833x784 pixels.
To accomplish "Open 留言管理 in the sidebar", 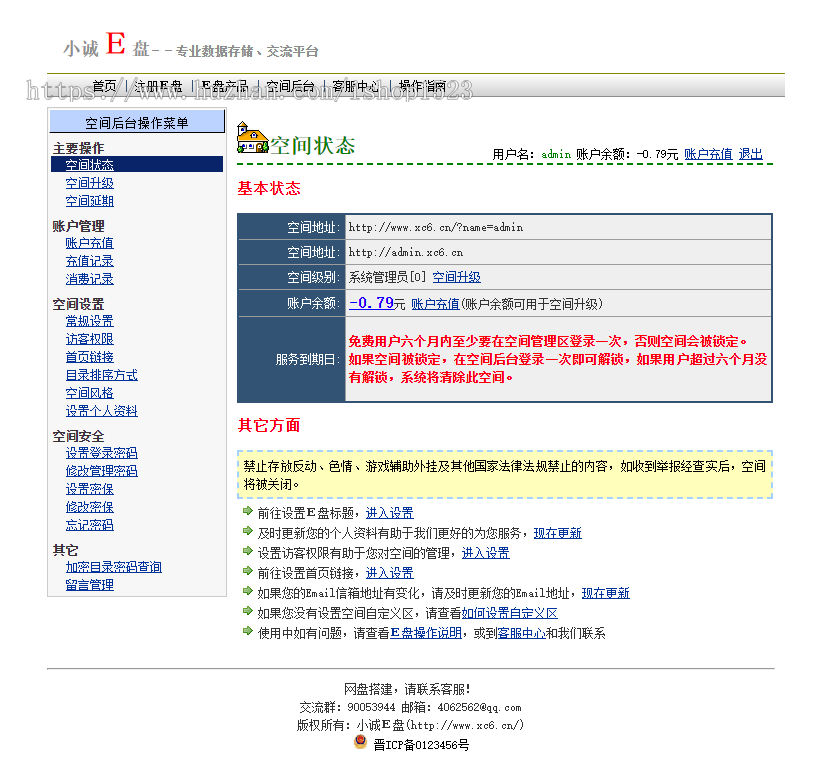I will pos(89,585).
